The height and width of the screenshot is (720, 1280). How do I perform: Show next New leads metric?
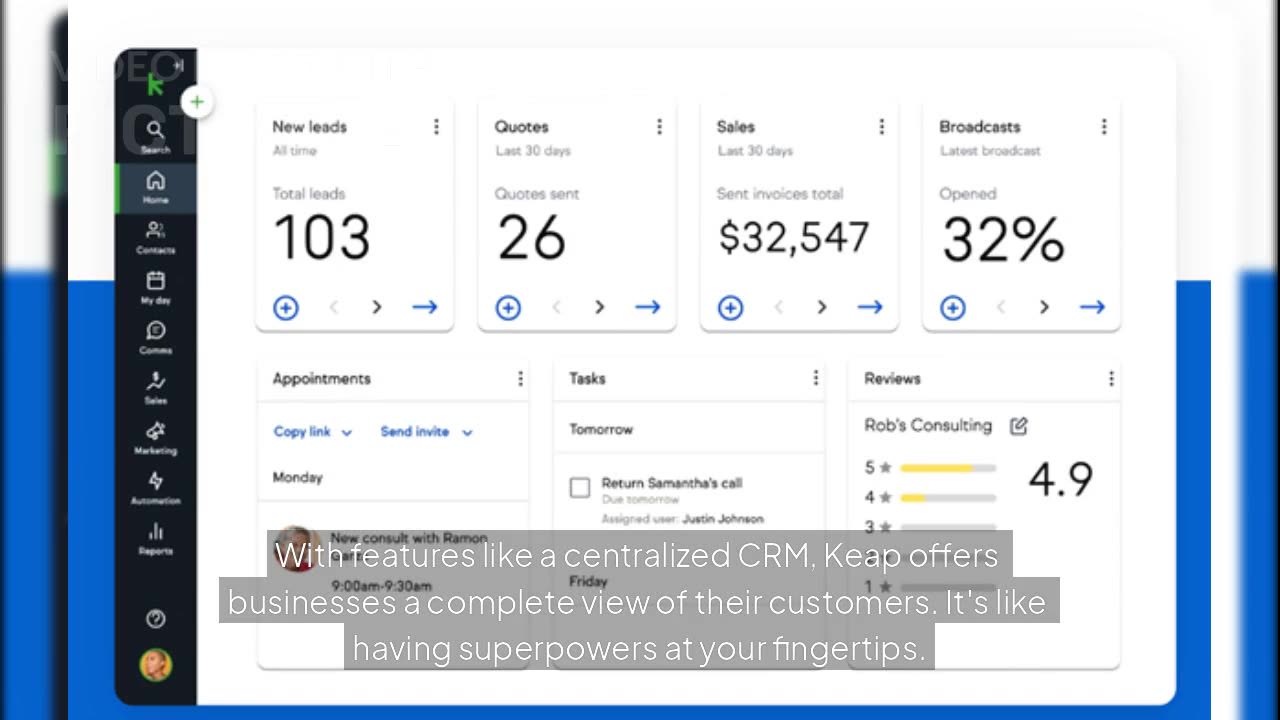tap(377, 307)
